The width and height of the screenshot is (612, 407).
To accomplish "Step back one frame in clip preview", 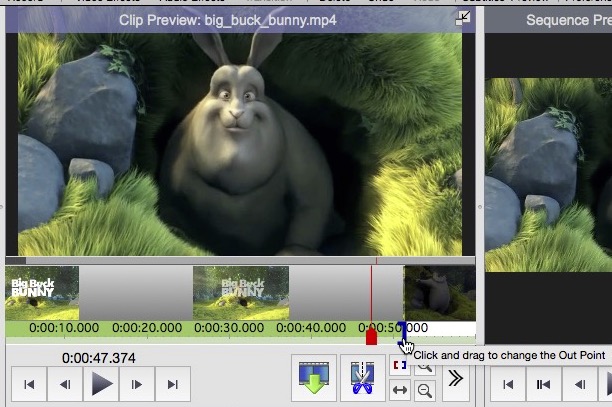I will (x=65, y=383).
